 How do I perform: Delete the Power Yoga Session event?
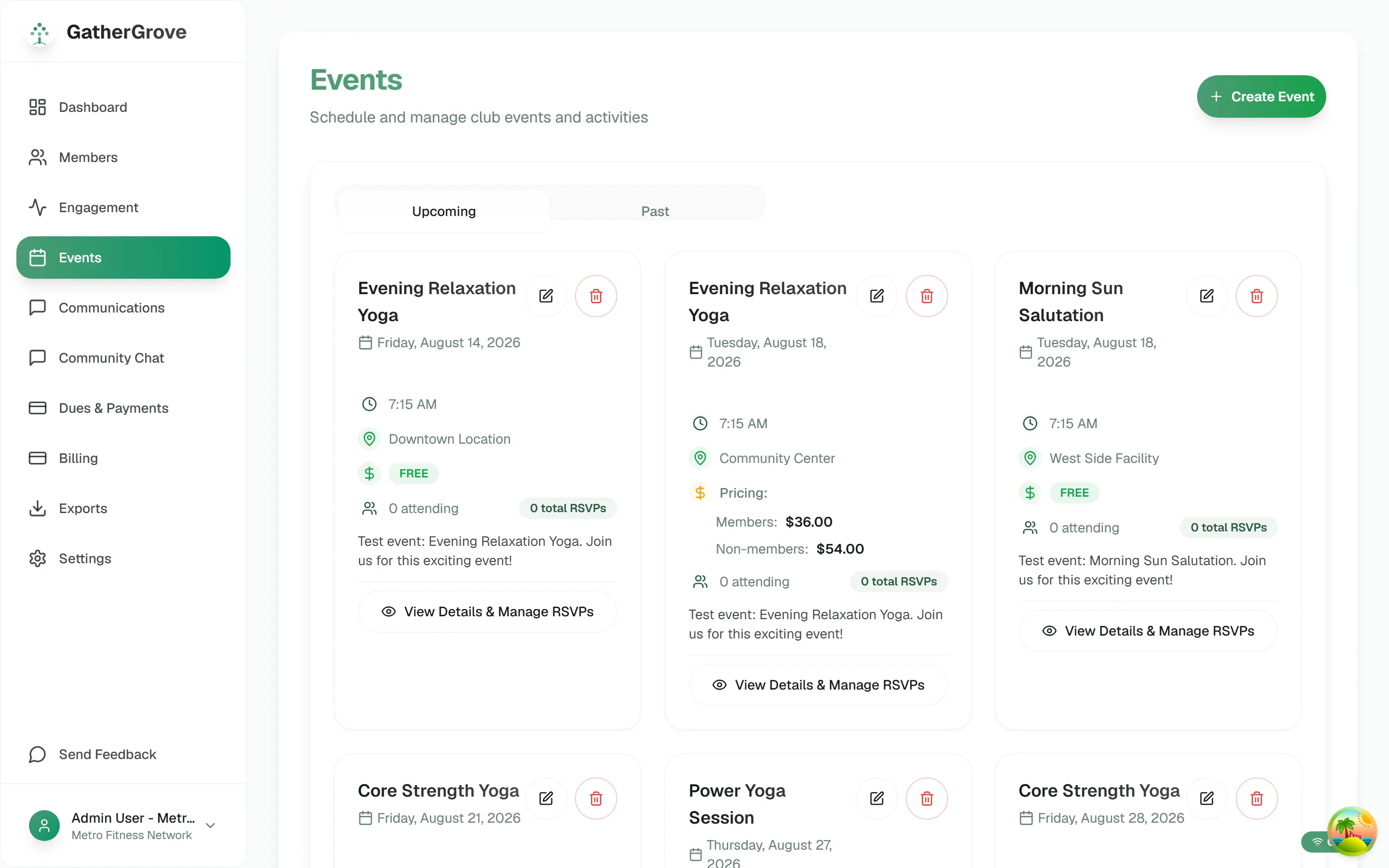pos(926,799)
